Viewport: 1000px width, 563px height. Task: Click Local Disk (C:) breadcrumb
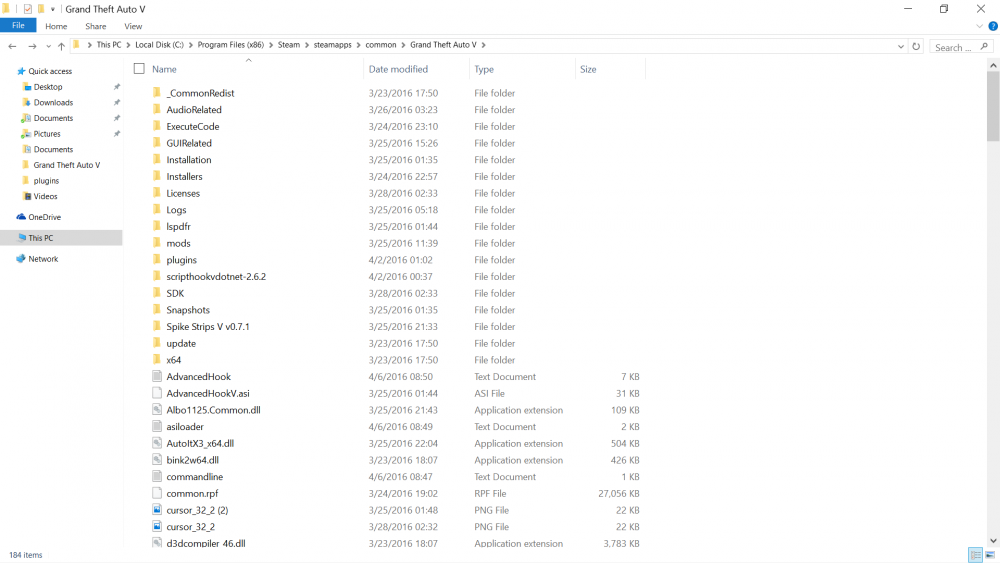[159, 45]
